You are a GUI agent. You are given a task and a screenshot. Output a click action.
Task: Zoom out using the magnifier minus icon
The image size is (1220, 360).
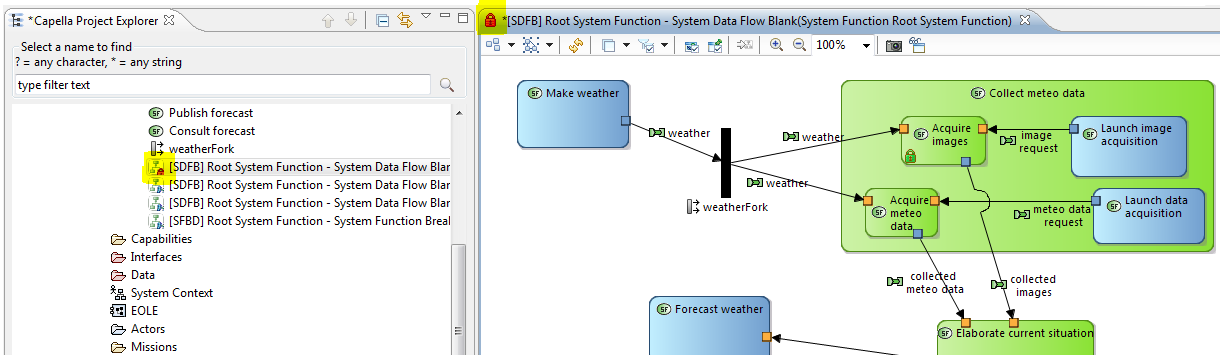(799, 45)
